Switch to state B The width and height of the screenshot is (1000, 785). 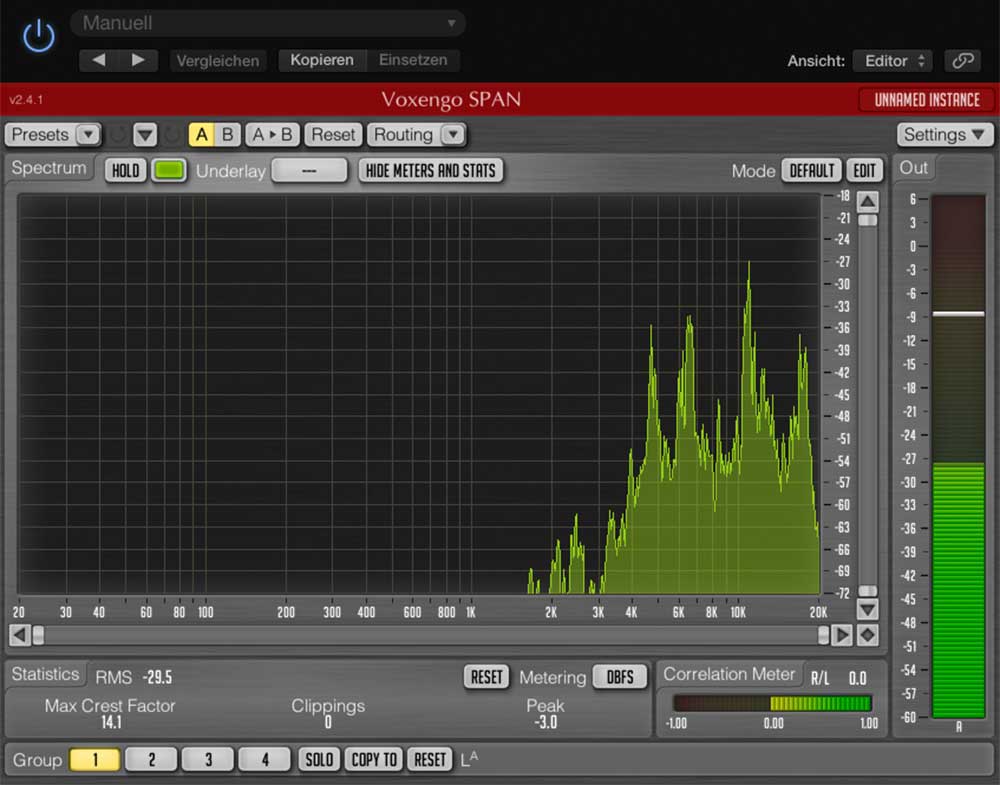pyautogui.click(x=227, y=135)
